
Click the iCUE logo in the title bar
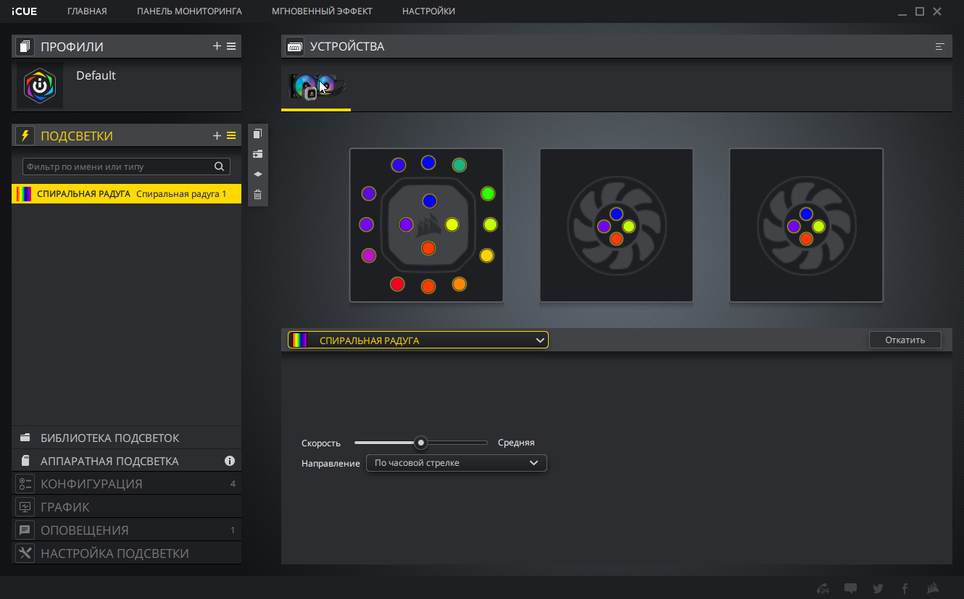[24, 11]
